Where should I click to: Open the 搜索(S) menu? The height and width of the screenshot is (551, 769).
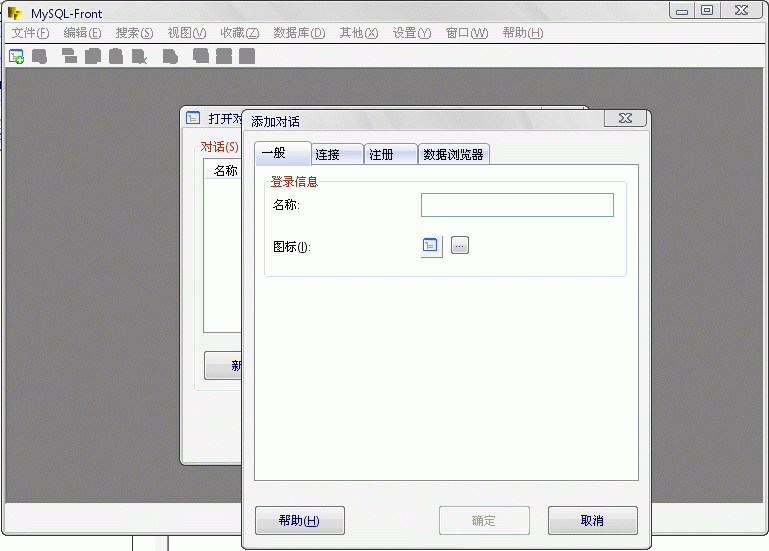134,33
